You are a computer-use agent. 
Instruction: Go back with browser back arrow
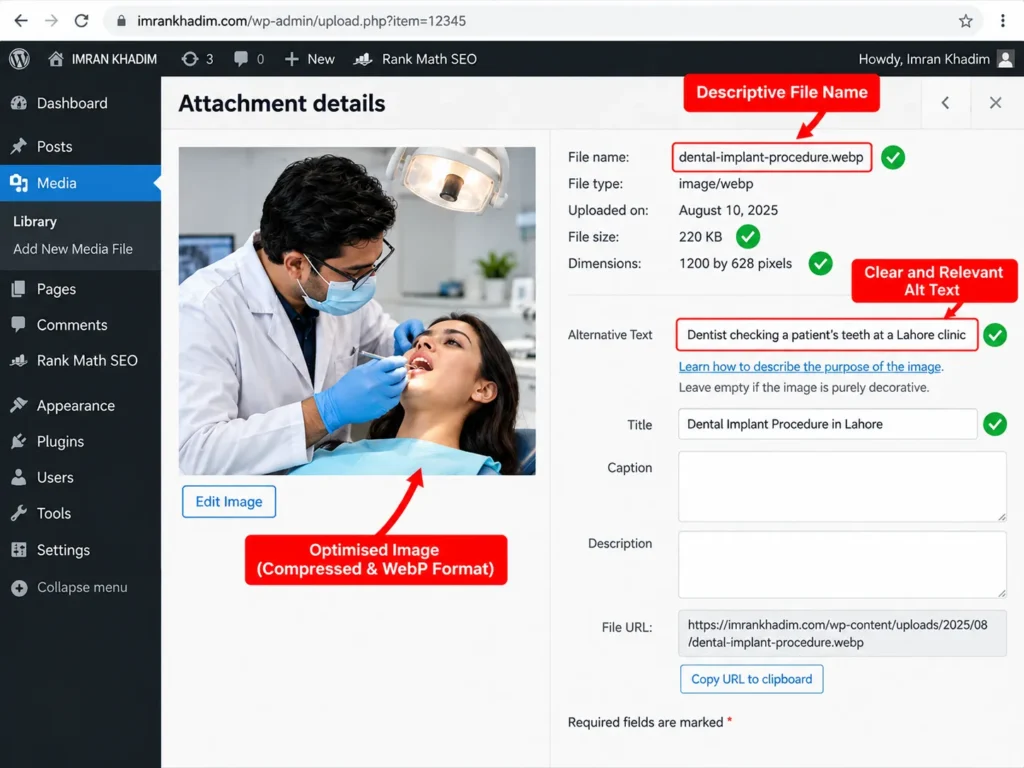[21, 21]
